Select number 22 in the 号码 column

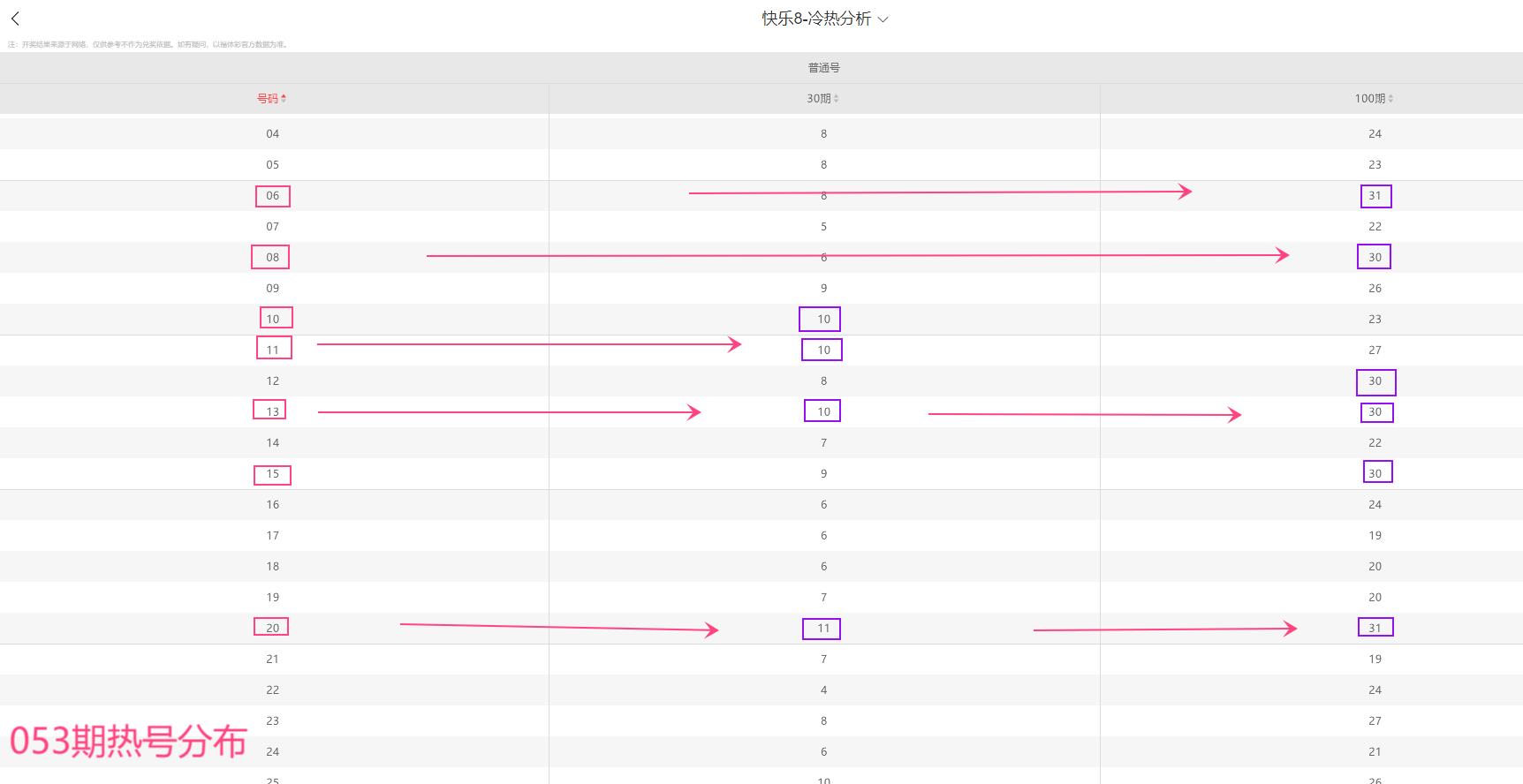point(272,690)
